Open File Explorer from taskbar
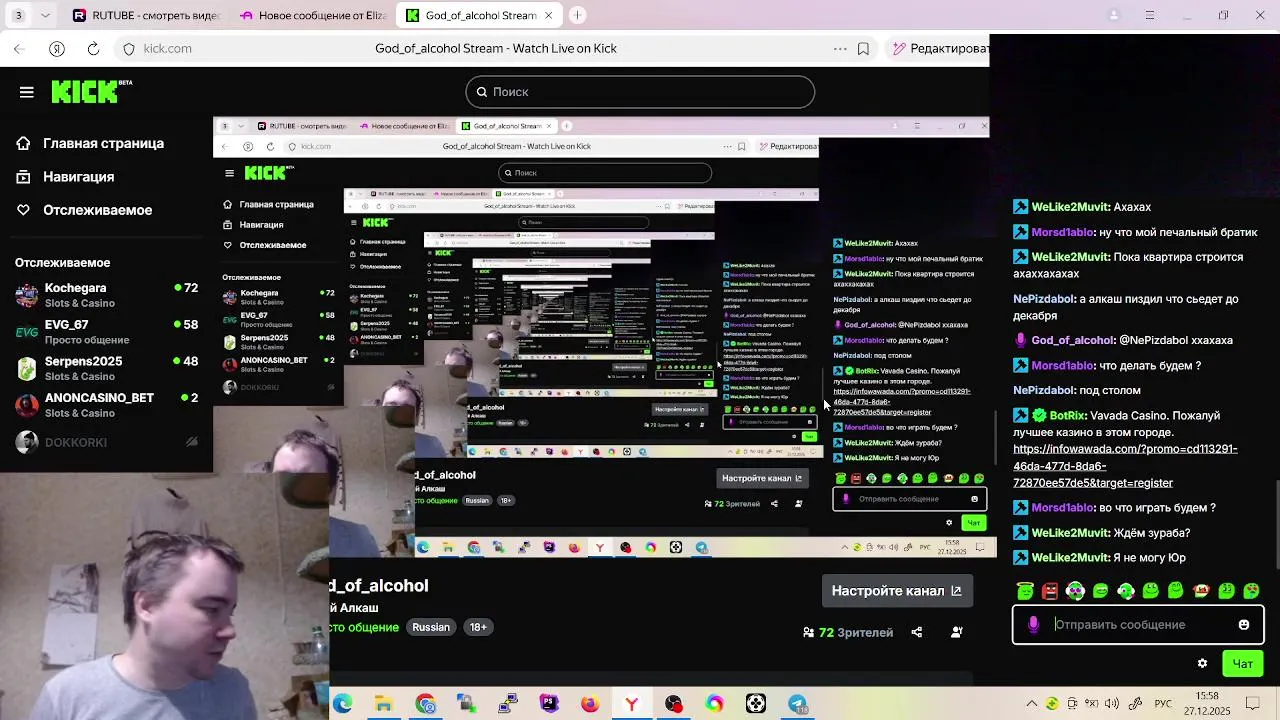Screen dimensions: 1280x720 384,704
